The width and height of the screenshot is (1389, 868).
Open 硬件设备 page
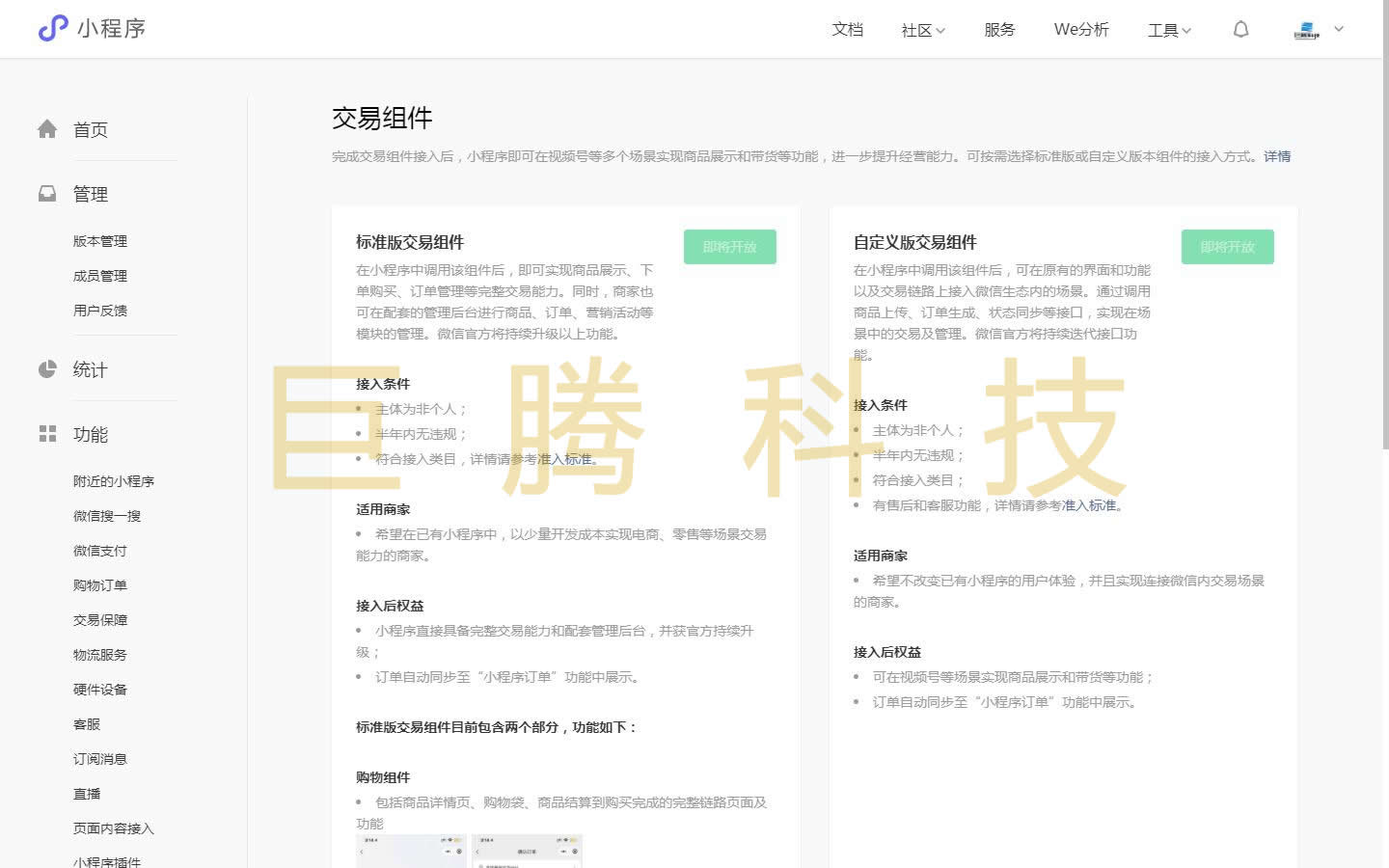(x=100, y=690)
